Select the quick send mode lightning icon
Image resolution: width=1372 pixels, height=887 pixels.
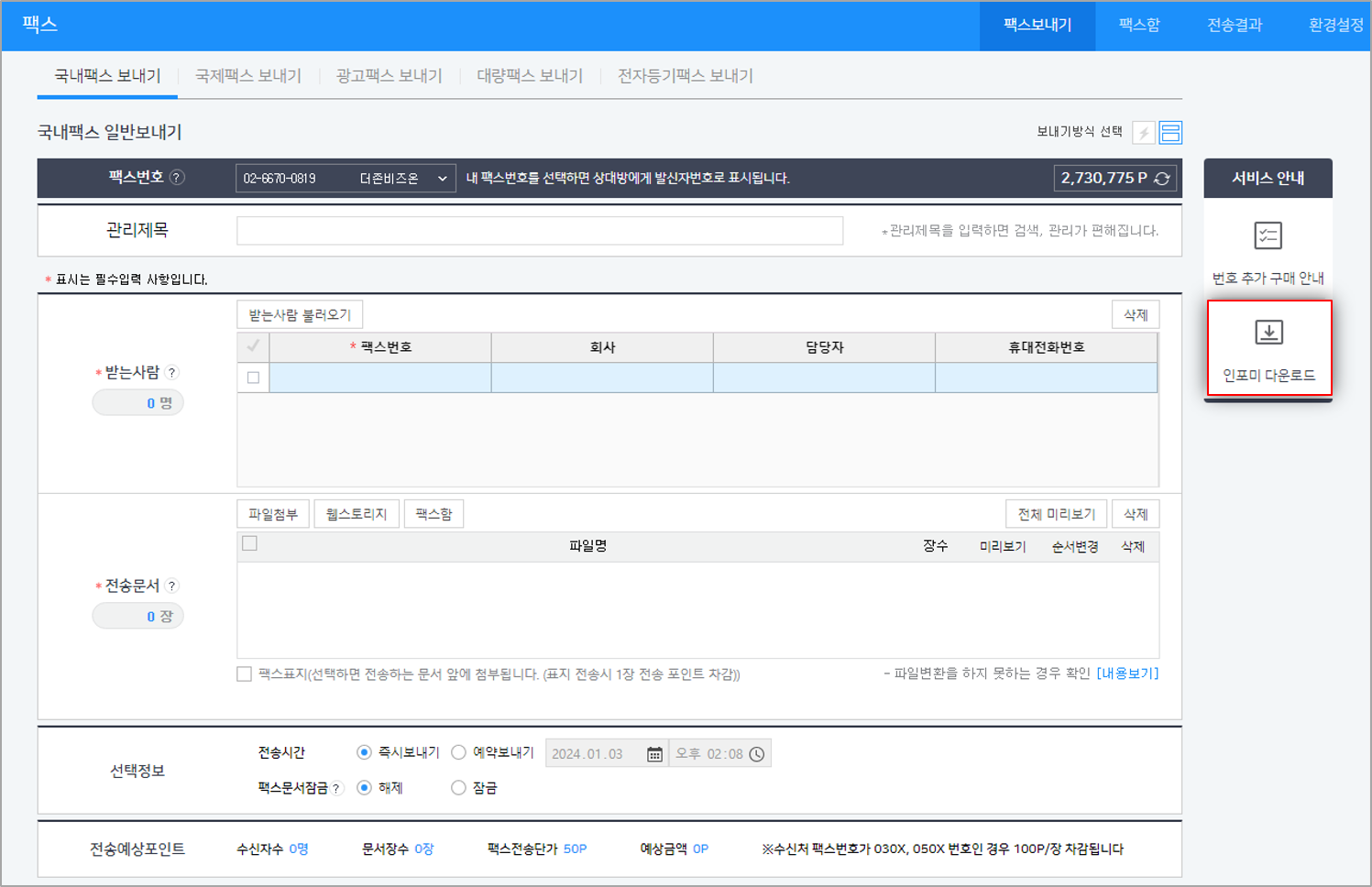pyautogui.click(x=1143, y=133)
